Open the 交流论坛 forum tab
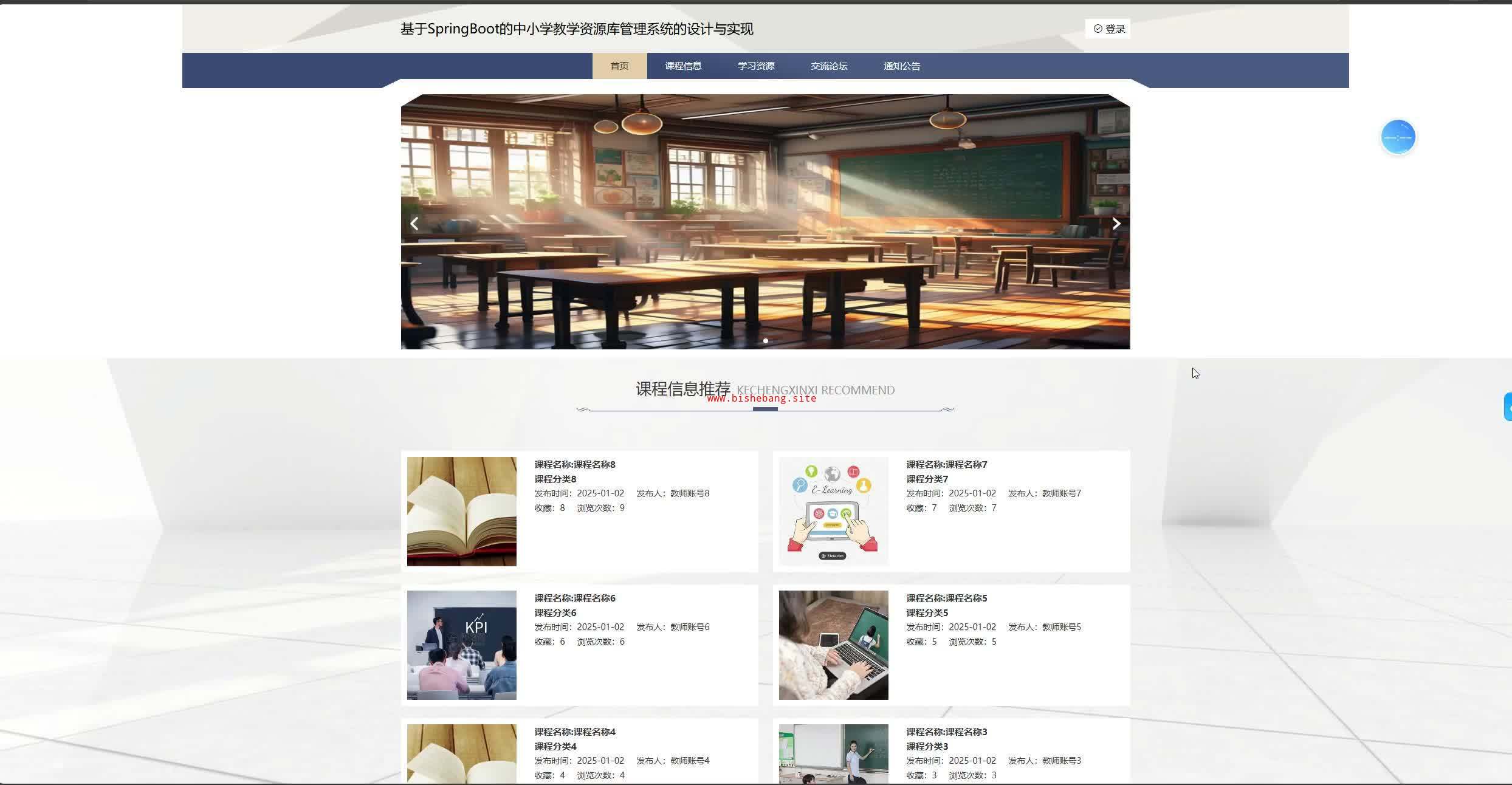The height and width of the screenshot is (785, 1512). click(829, 66)
